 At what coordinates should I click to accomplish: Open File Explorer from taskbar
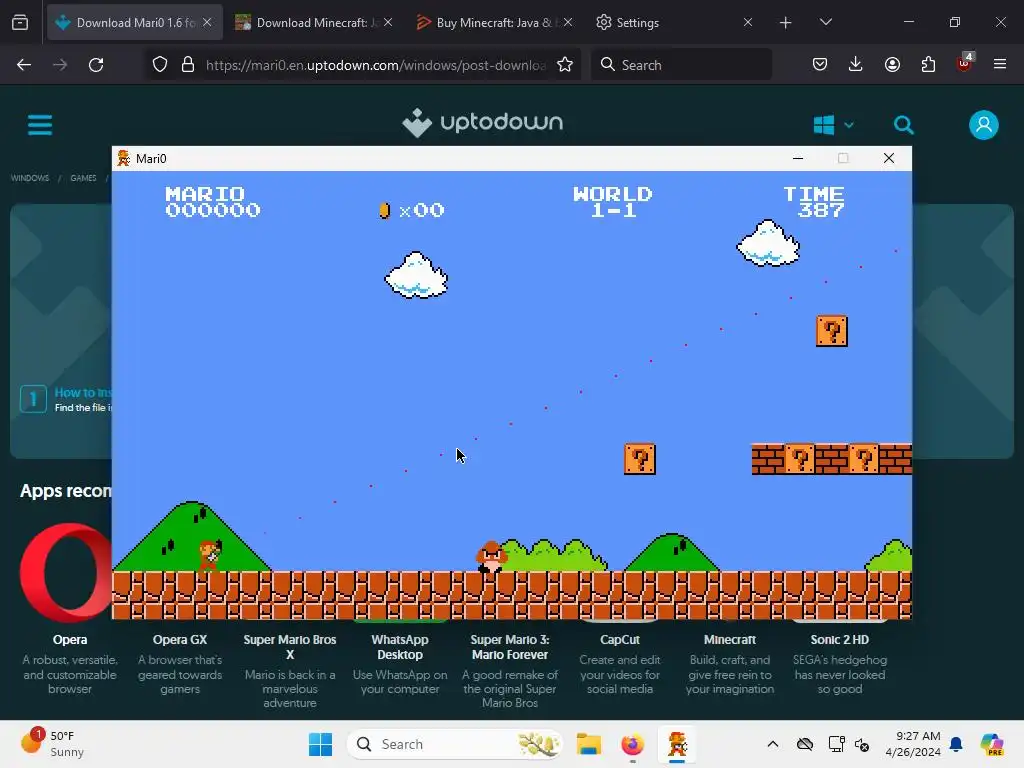588,744
